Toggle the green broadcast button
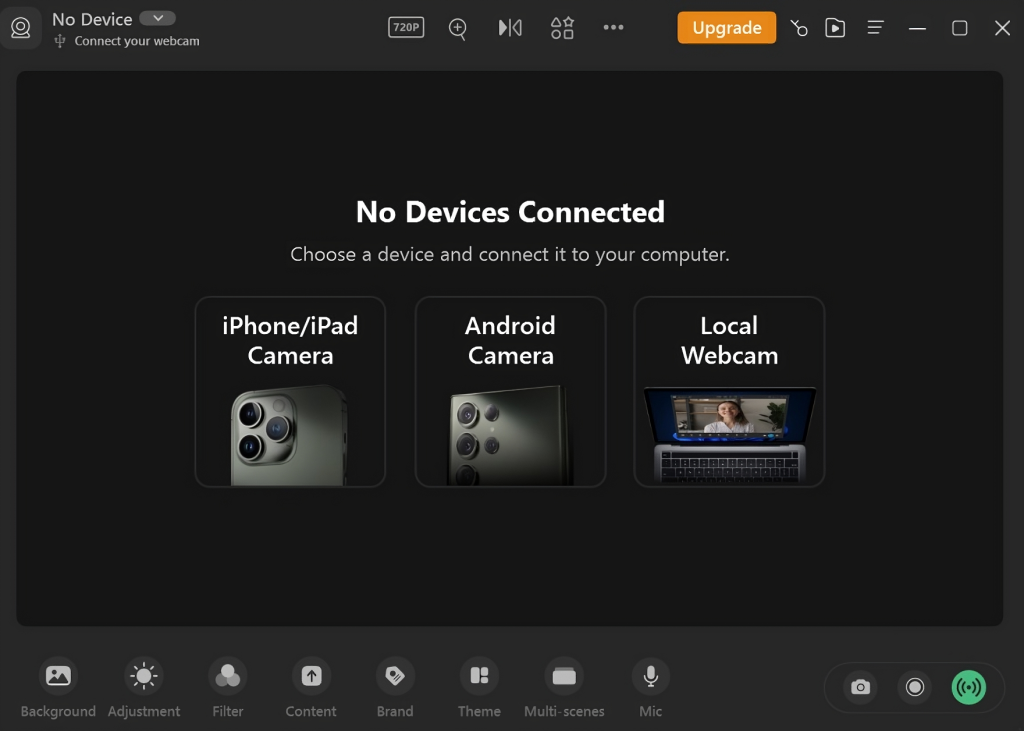Image resolution: width=1024 pixels, height=731 pixels. (968, 687)
